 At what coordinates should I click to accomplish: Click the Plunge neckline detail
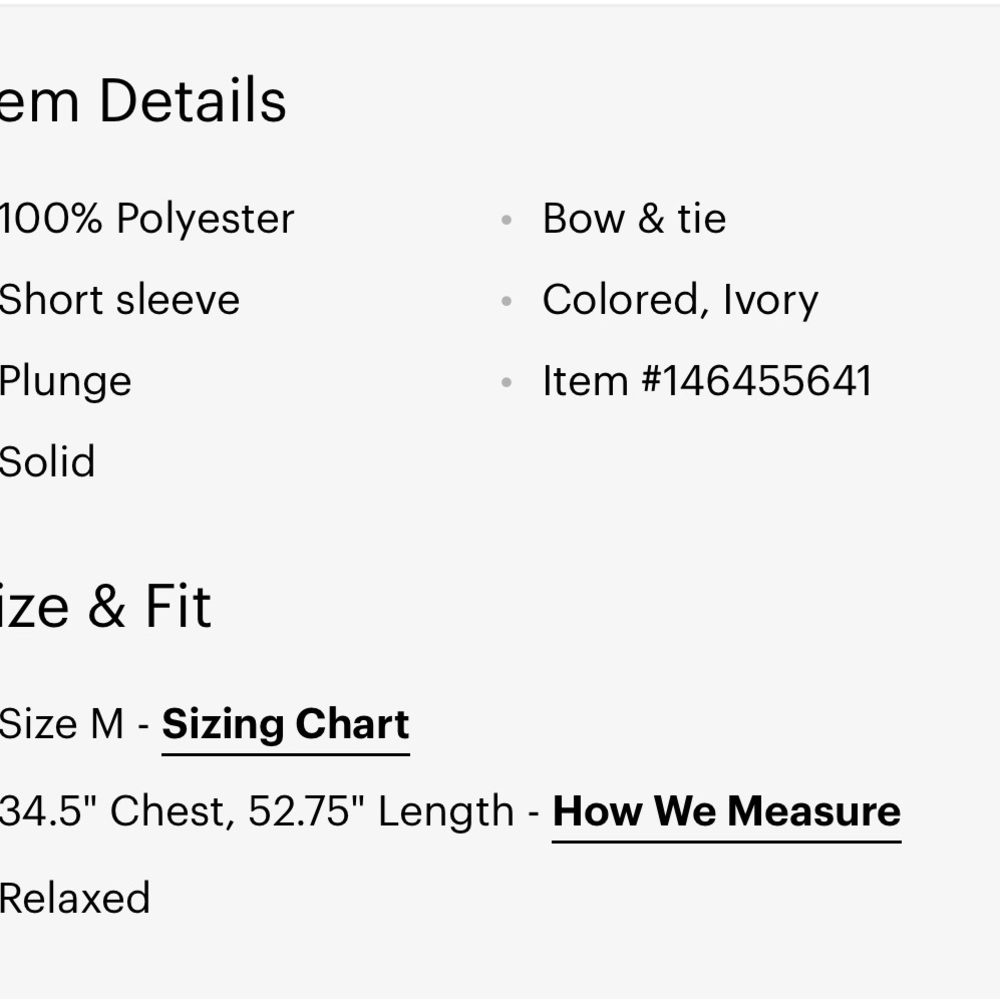(x=66, y=383)
